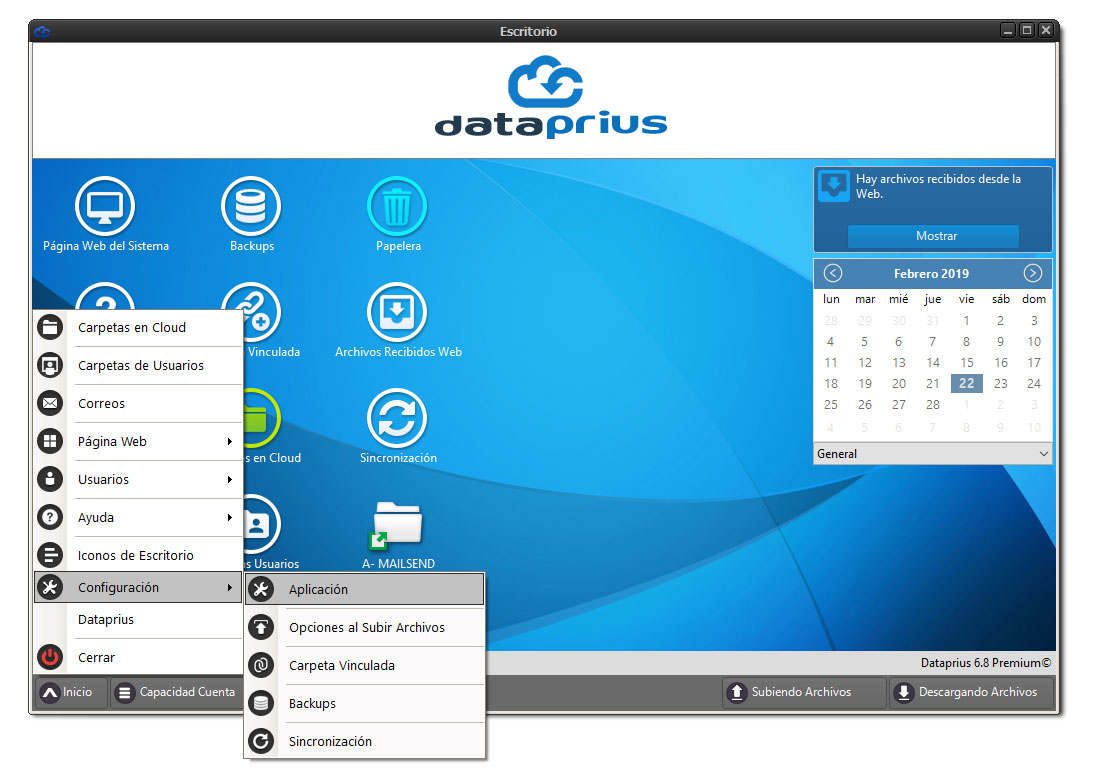Open the partially hidden Usuarios desktop icon

coord(261,524)
